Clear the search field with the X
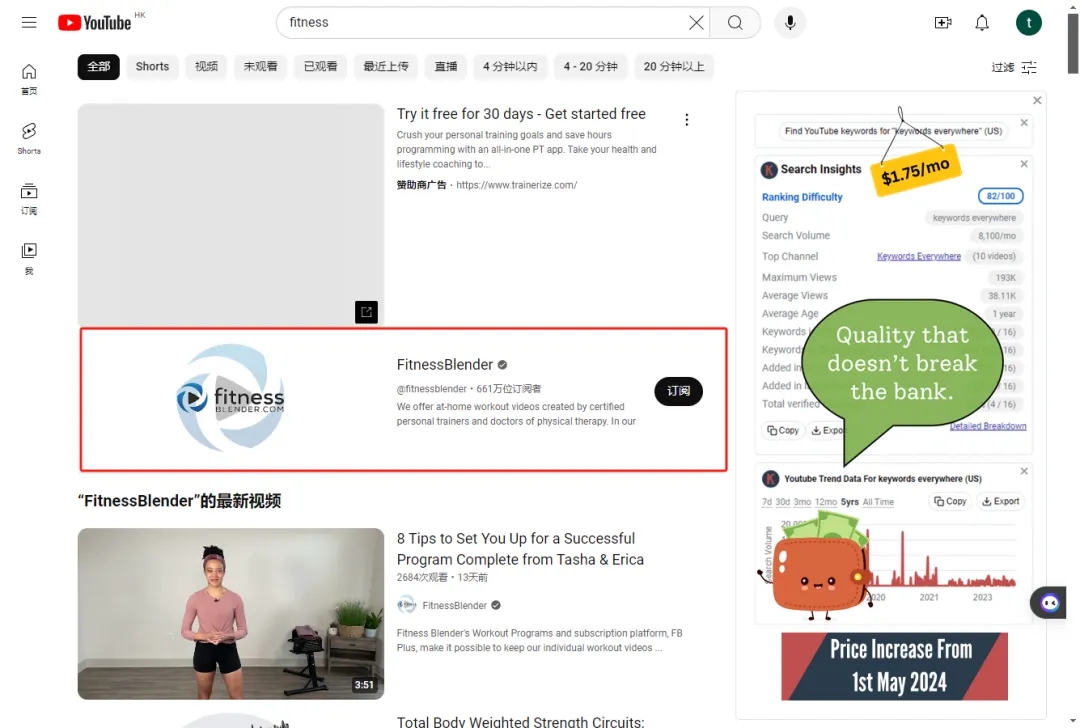 (697, 22)
